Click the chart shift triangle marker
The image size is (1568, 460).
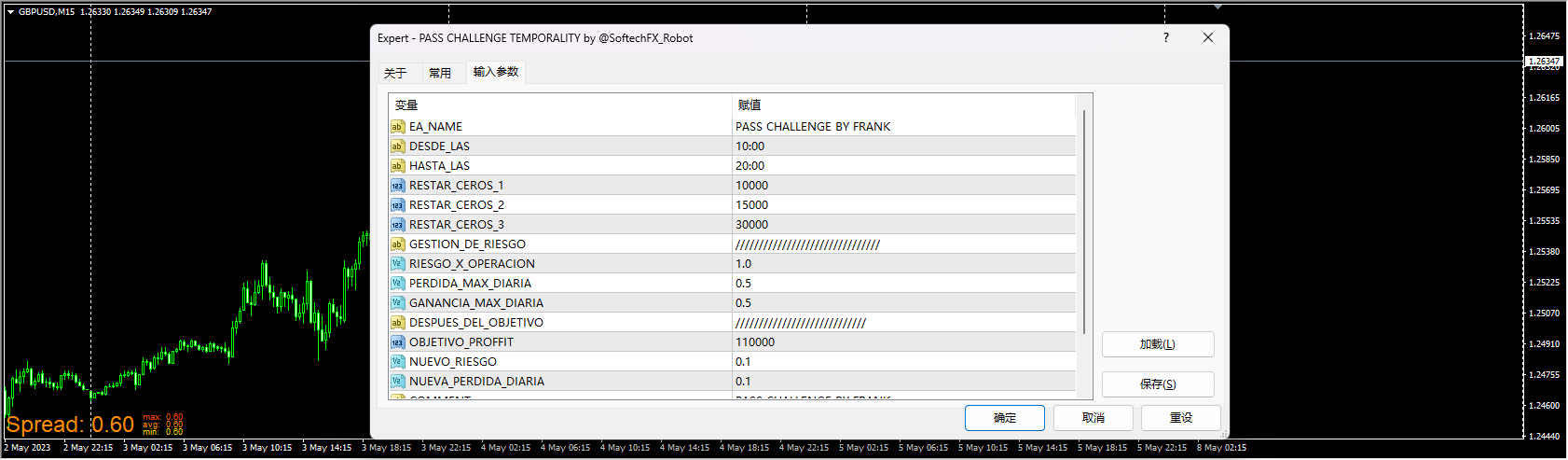1217,7
